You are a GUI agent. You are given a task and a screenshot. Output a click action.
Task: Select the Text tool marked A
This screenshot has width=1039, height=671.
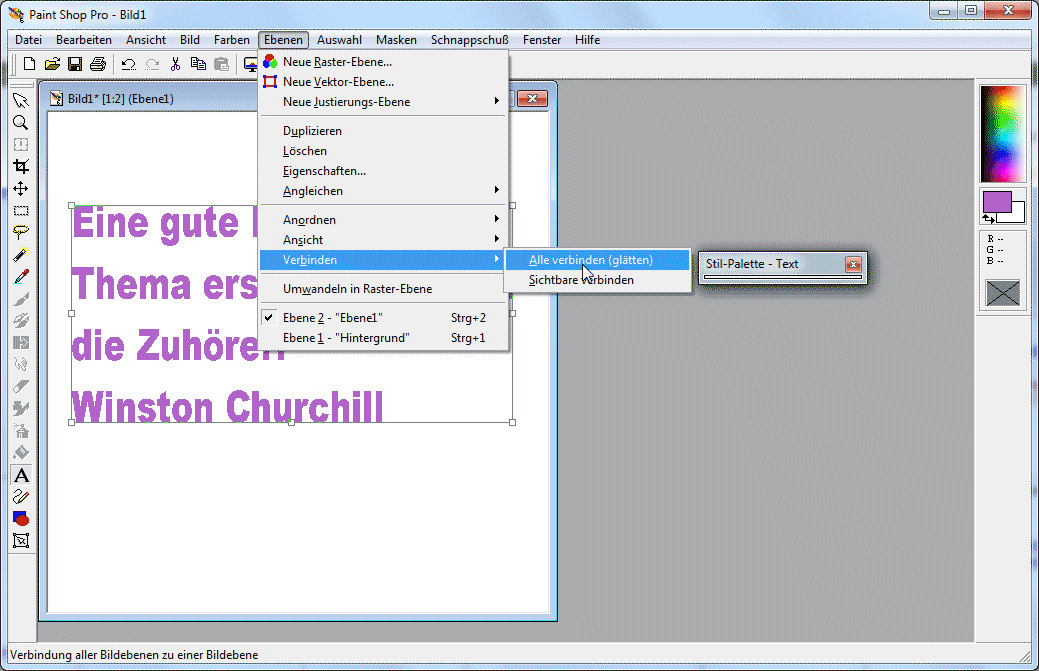coord(21,475)
